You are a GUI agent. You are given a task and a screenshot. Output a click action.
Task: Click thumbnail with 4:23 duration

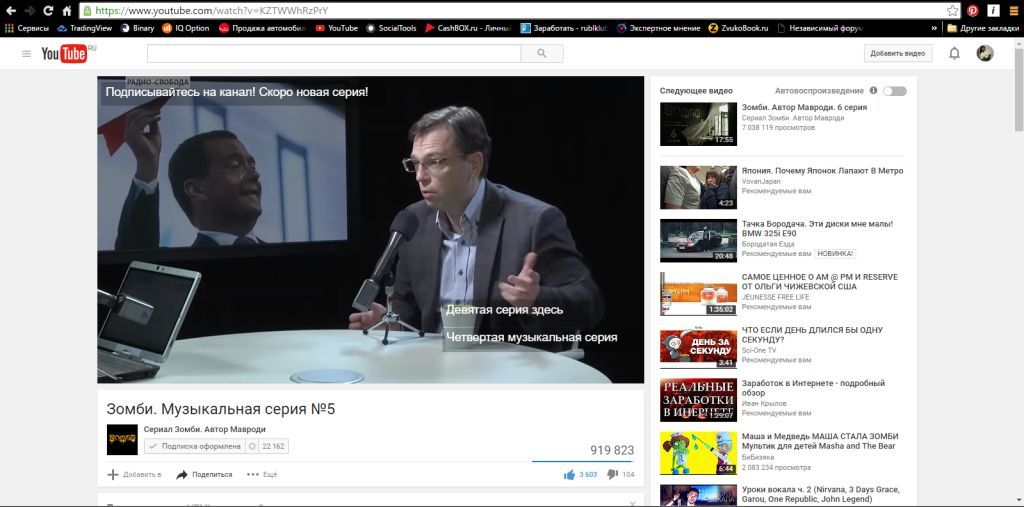(698, 187)
